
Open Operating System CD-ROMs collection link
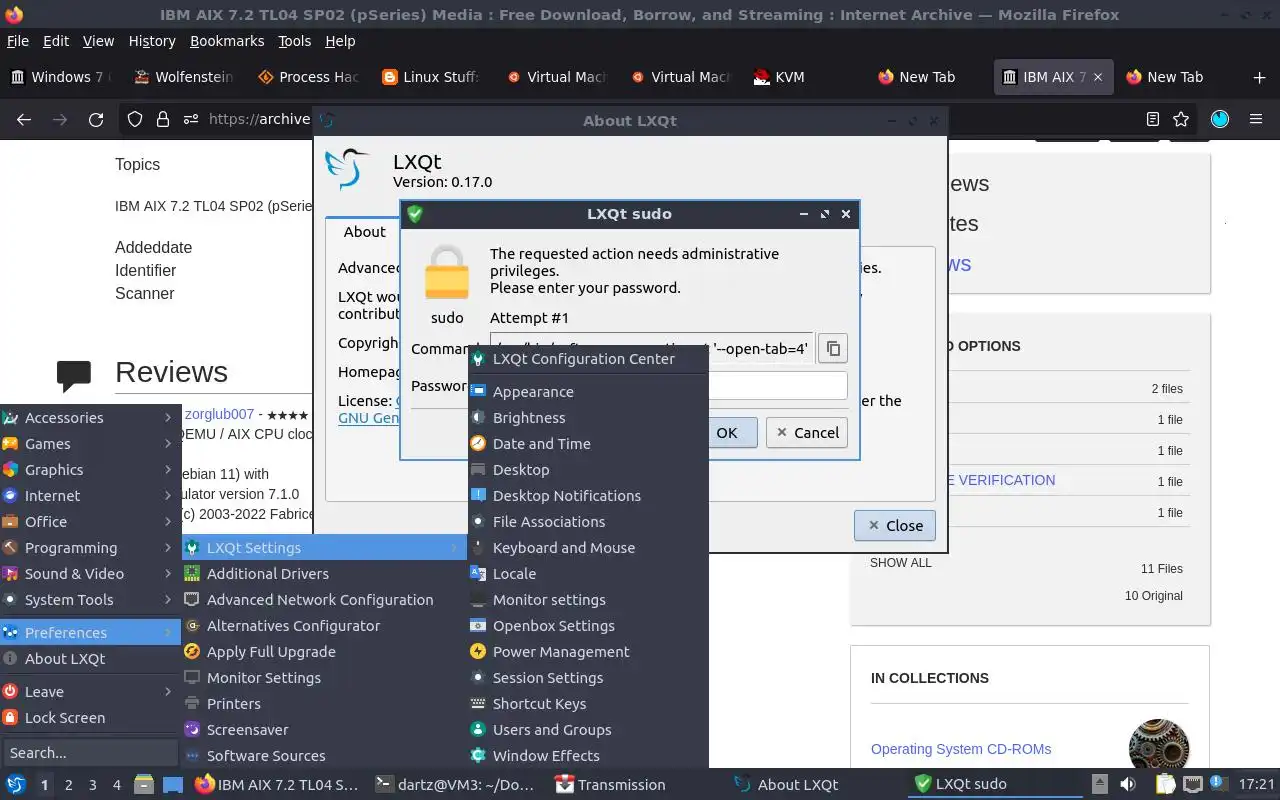coord(961,749)
